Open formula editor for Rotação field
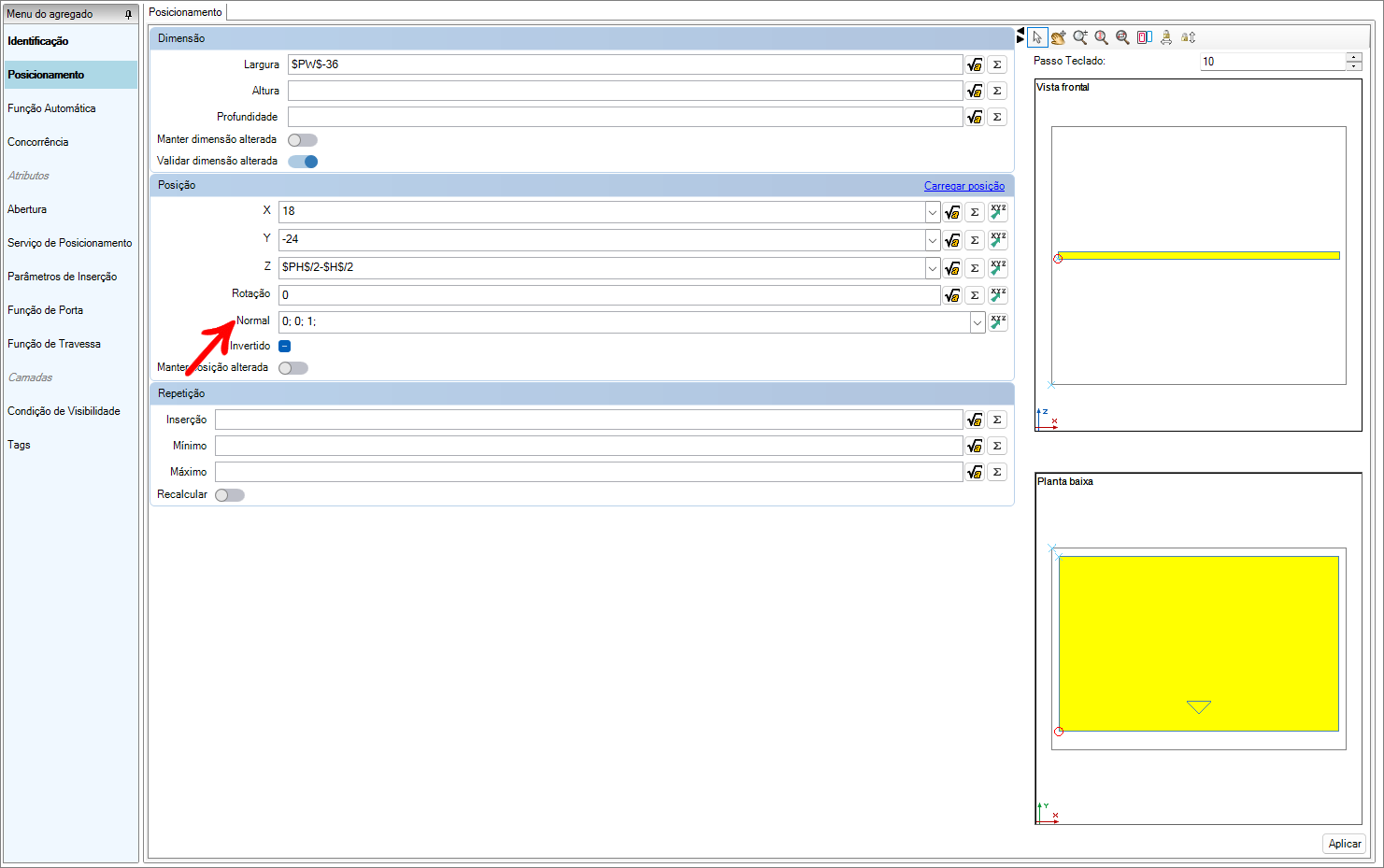The image size is (1384, 868). click(x=952, y=295)
